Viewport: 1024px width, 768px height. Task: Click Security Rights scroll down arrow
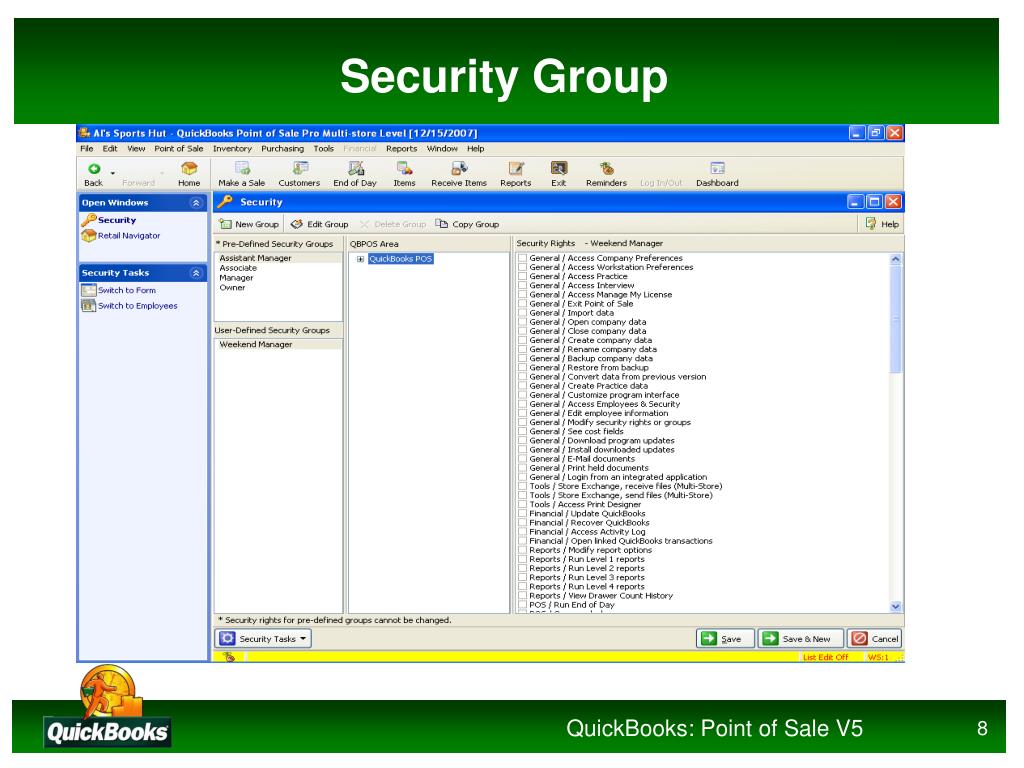[x=896, y=607]
